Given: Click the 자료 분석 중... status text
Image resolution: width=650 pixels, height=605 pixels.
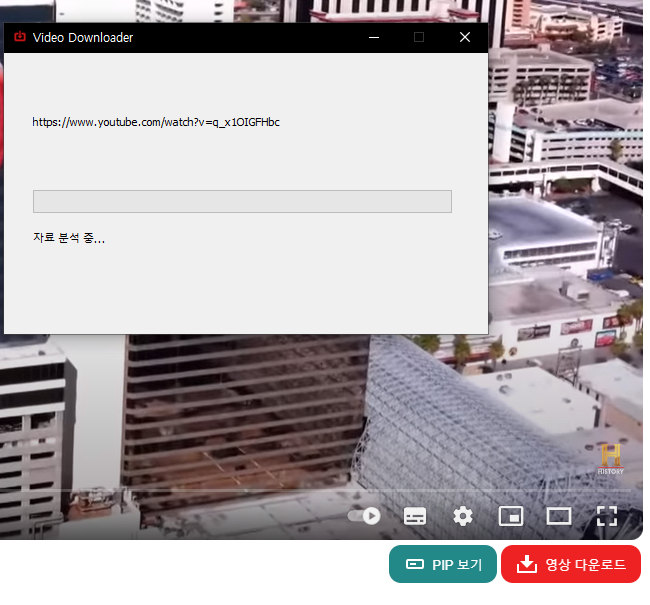Looking at the screenshot, I should click(69, 238).
